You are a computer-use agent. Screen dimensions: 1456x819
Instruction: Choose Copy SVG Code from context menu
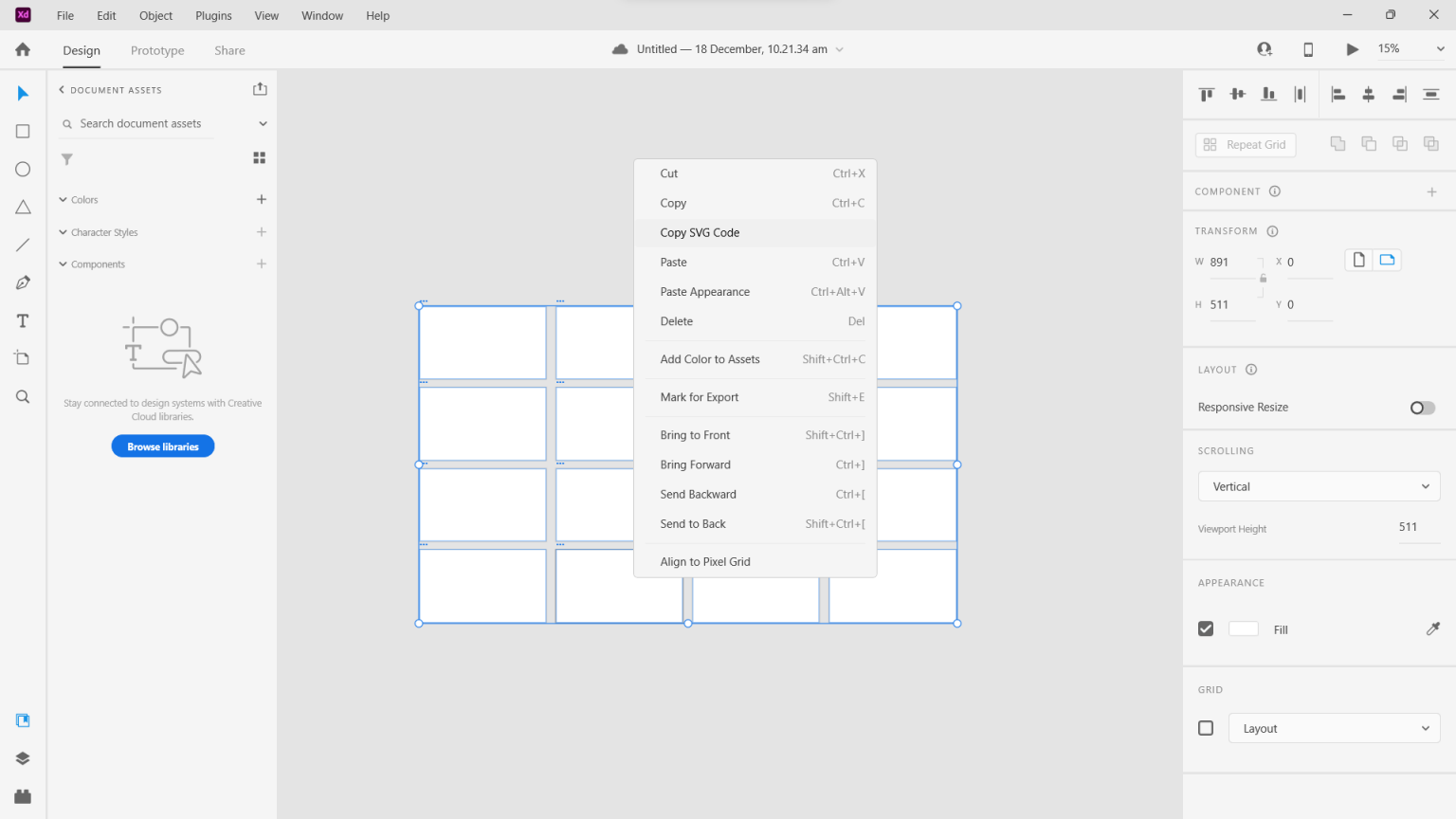coord(700,232)
